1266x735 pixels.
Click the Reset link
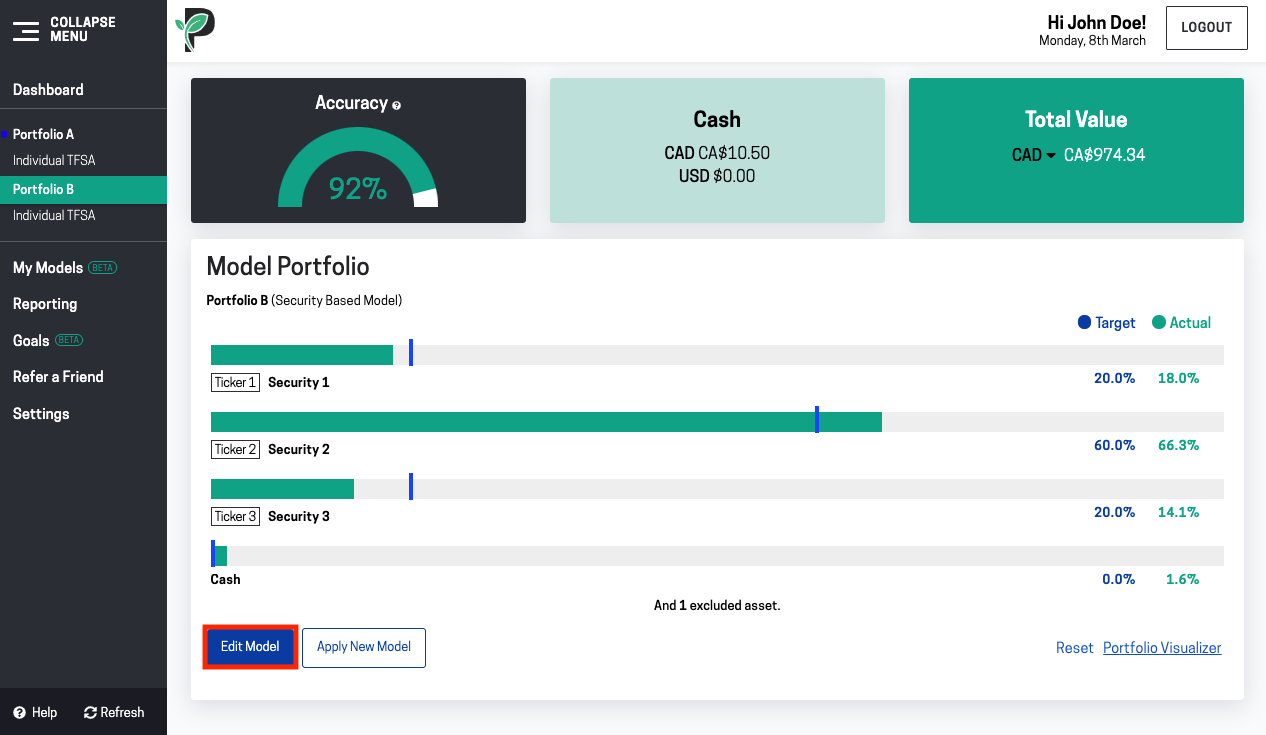pos(1075,648)
